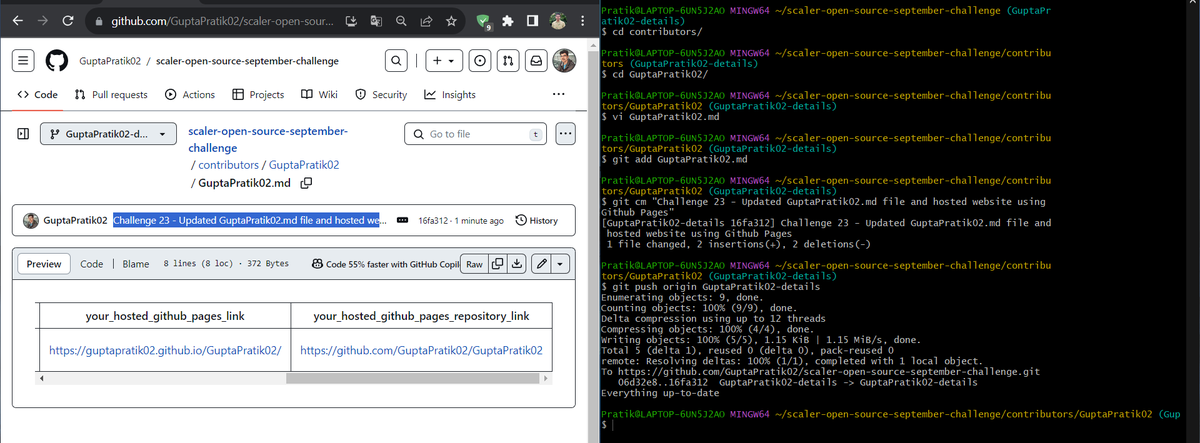Image resolution: width=1200 pixels, height=443 pixels.
Task: Open the Raw file button
Action: 474,264
